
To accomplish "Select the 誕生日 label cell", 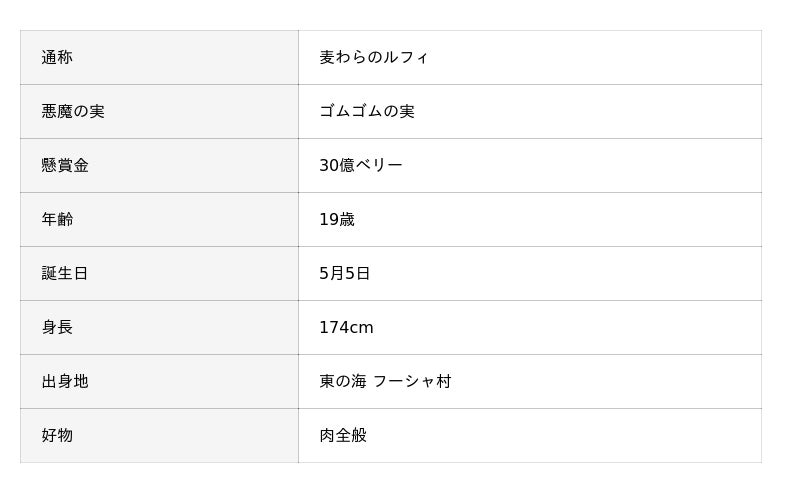I will coord(65,274).
